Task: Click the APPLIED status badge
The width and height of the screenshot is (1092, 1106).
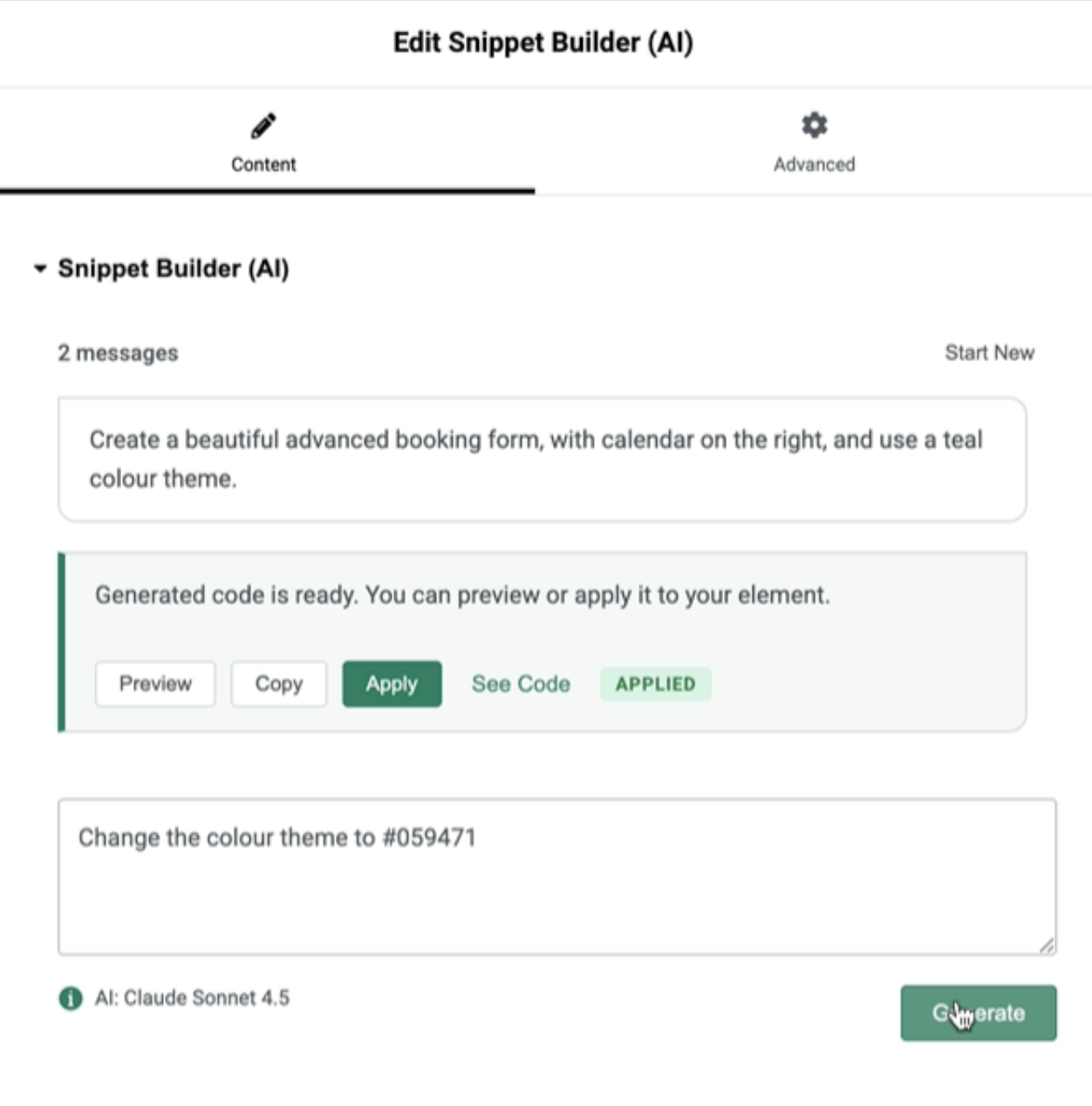Action: pos(656,684)
